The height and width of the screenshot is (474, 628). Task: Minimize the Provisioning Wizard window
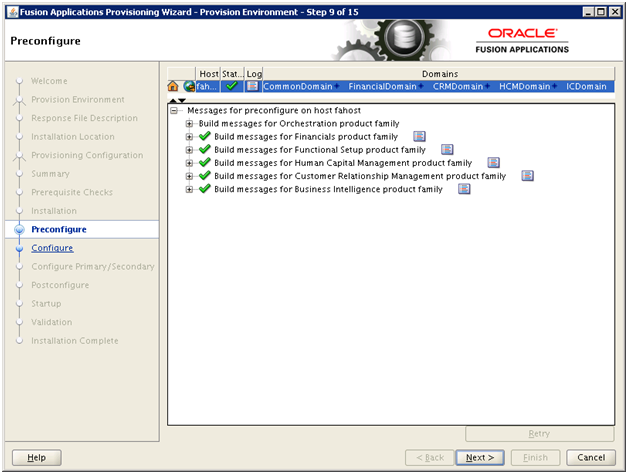click(588, 12)
